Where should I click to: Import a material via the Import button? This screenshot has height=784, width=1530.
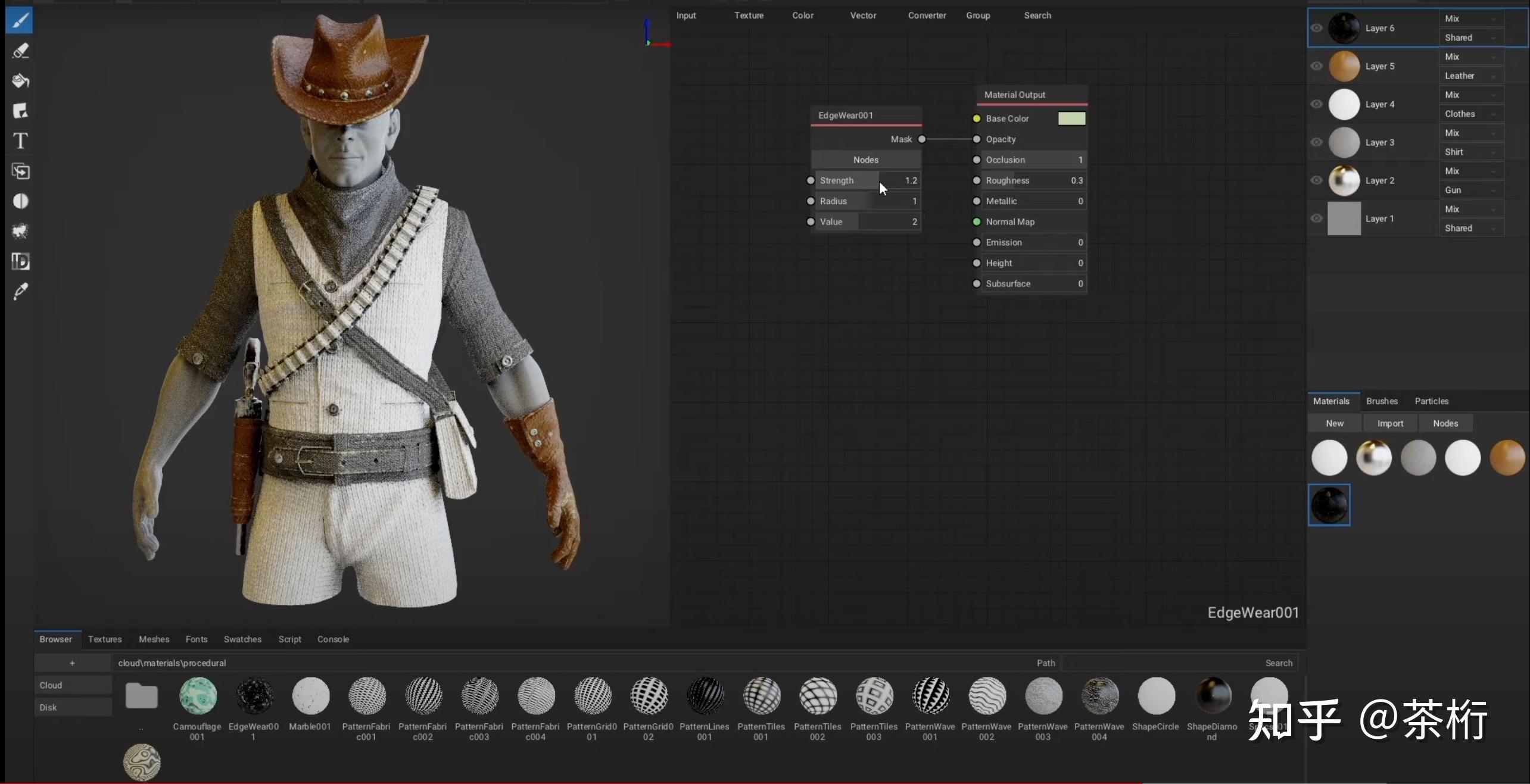(1390, 423)
